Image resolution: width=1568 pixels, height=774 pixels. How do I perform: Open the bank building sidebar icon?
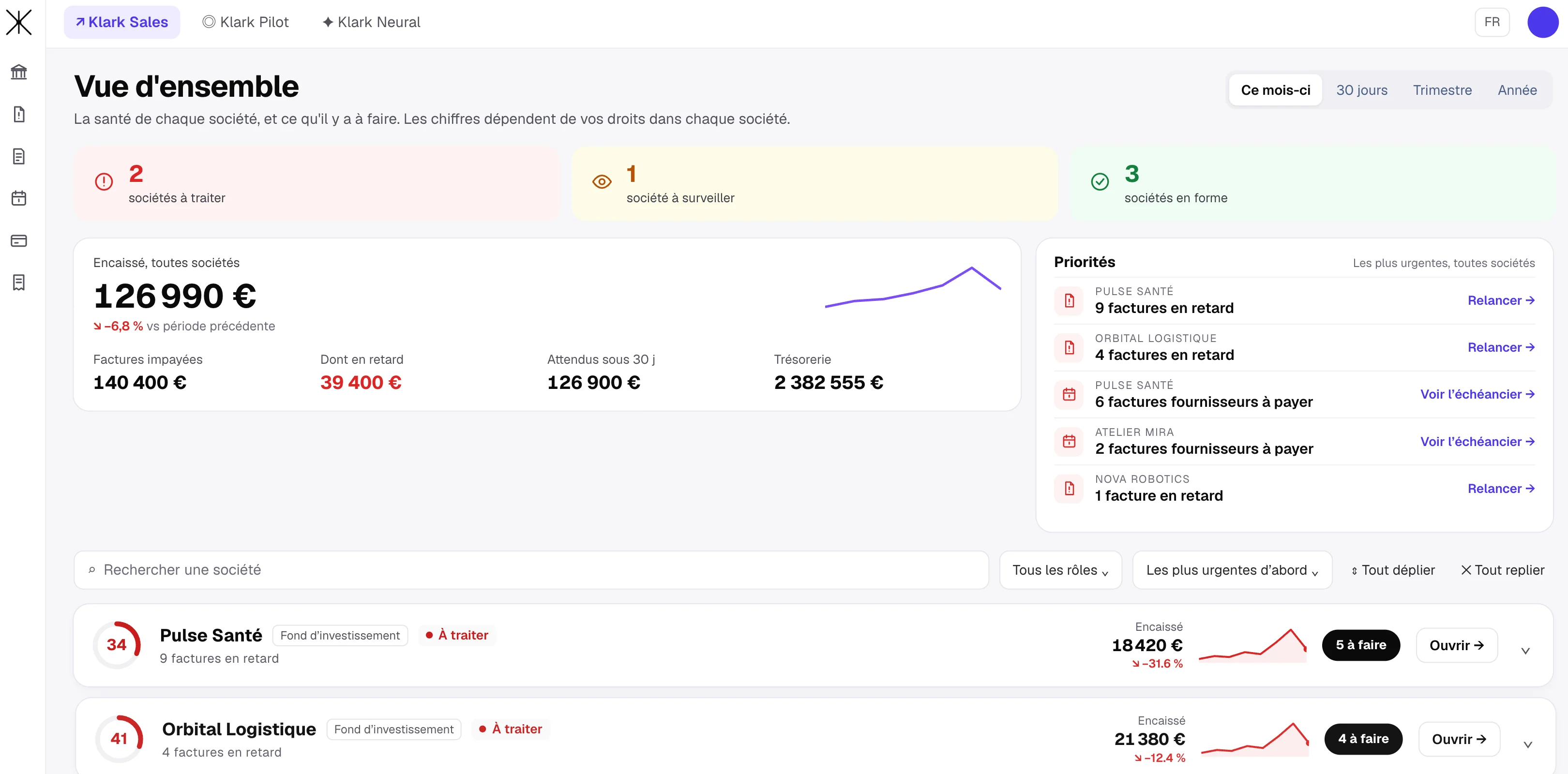(x=19, y=72)
